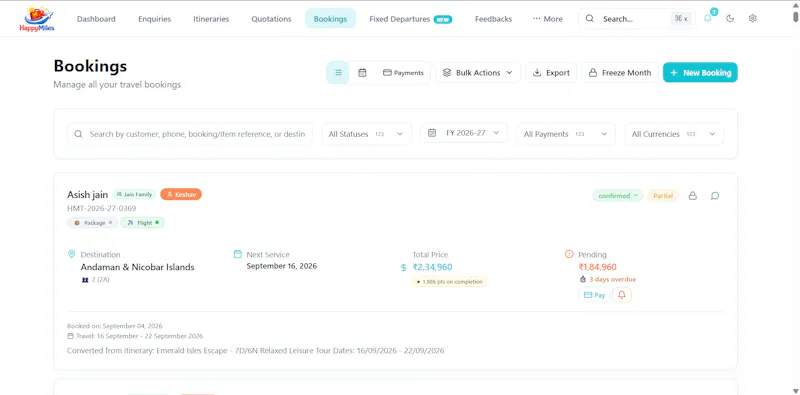Click the New Booking button
The height and width of the screenshot is (395, 800).
[700, 72]
